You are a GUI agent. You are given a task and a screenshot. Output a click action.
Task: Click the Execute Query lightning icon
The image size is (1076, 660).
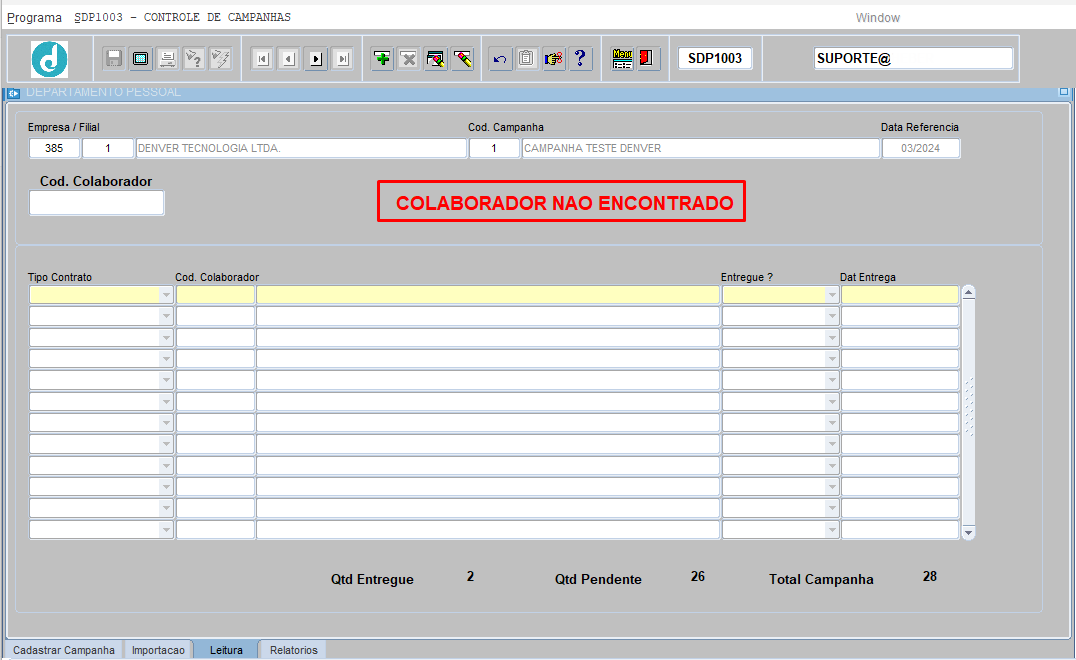pos(221,59)
